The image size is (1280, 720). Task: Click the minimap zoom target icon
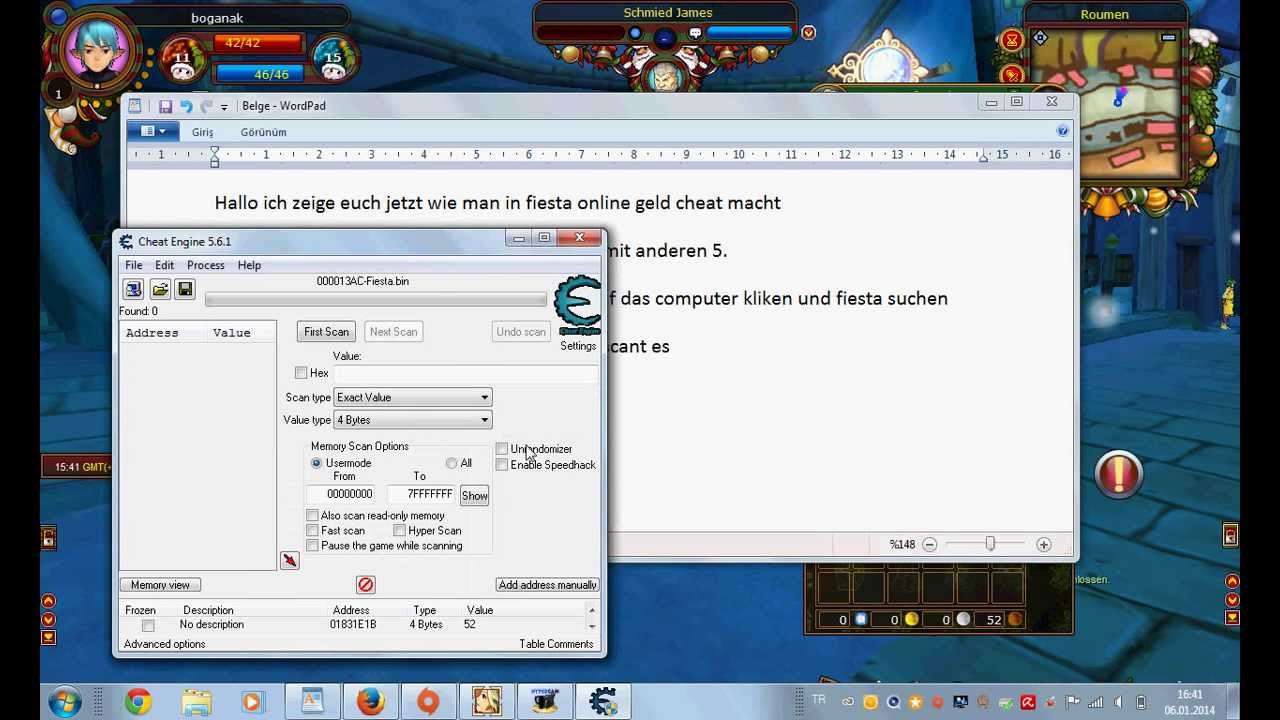tap(1040, 38)
